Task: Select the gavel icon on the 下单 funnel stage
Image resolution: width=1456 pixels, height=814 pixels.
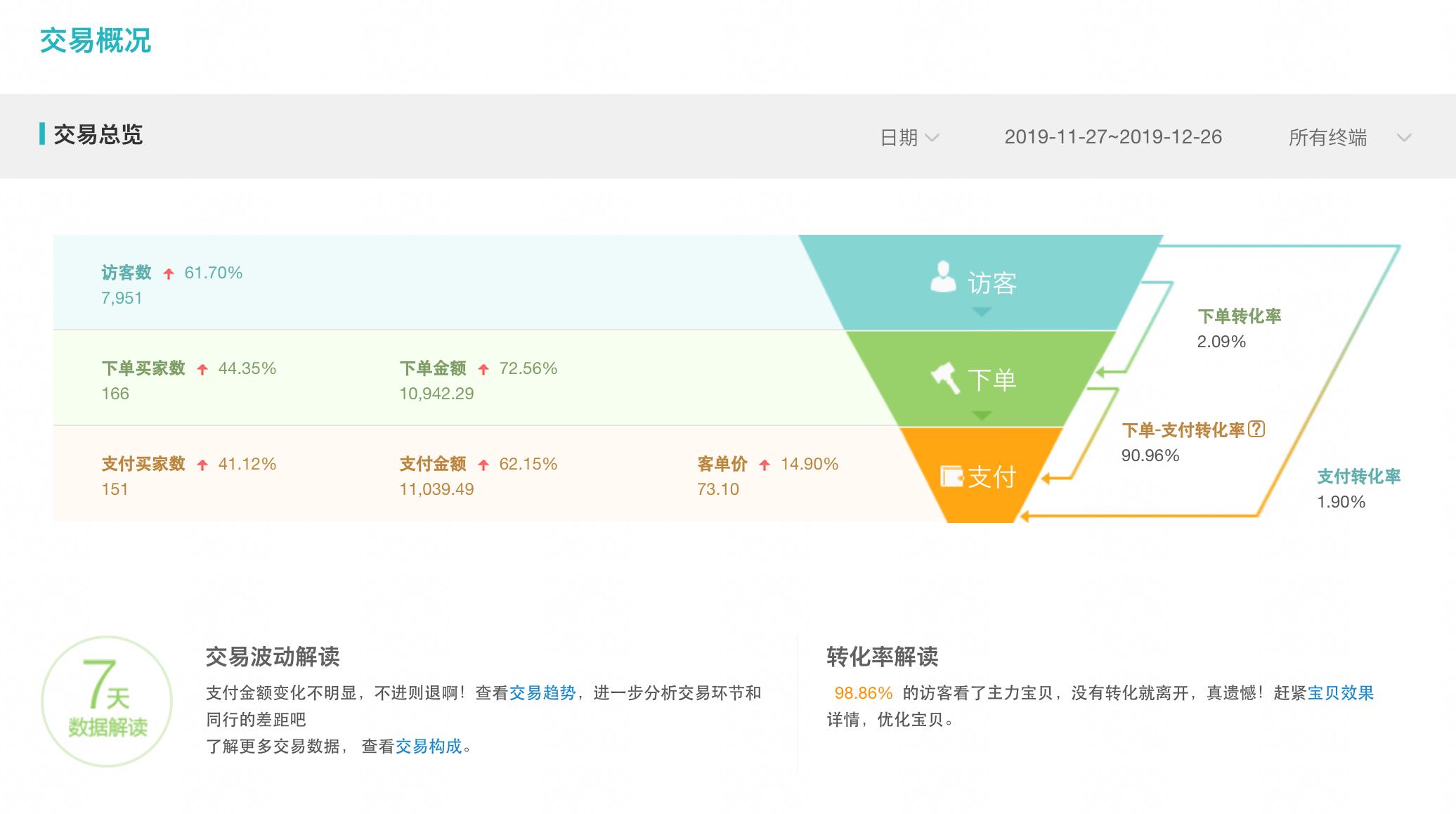Action: click(x=947, y=378)
